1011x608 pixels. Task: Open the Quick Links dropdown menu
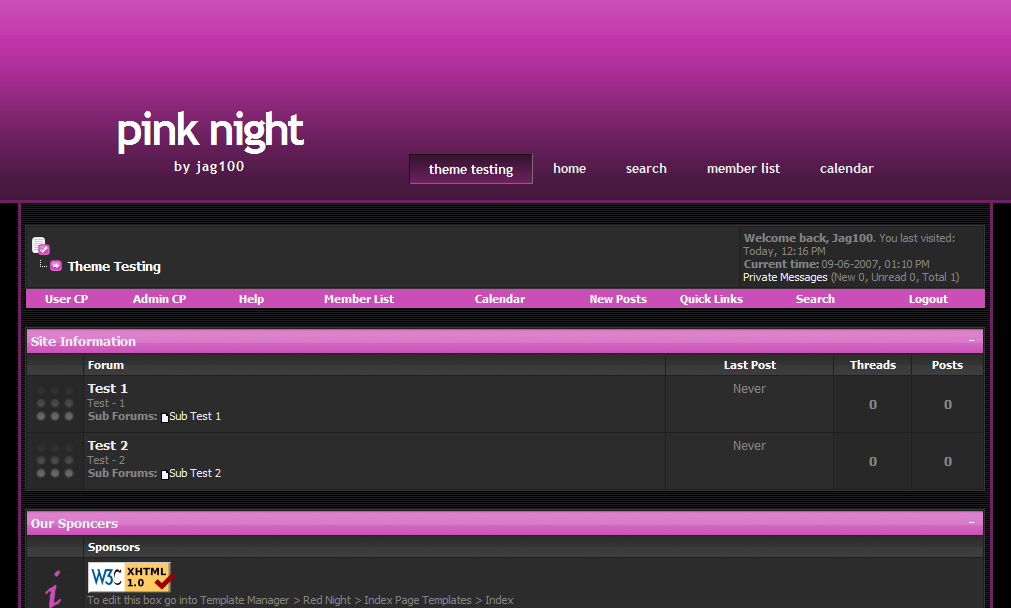(x=711, y=299)
